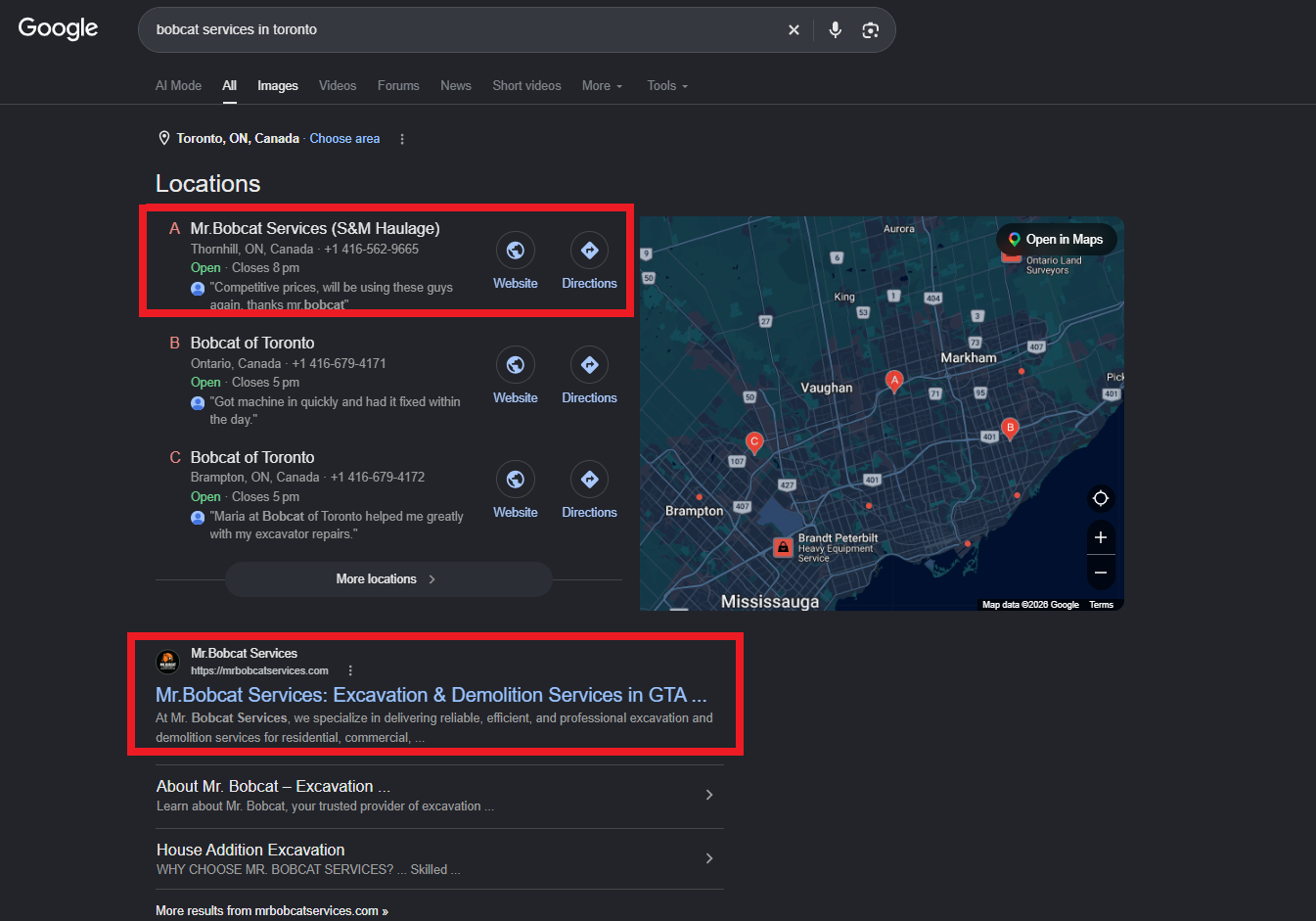Click More results from mrbobcatservices.com link
The height and width of the screenshot is (921, 1316).
[272, 911]
